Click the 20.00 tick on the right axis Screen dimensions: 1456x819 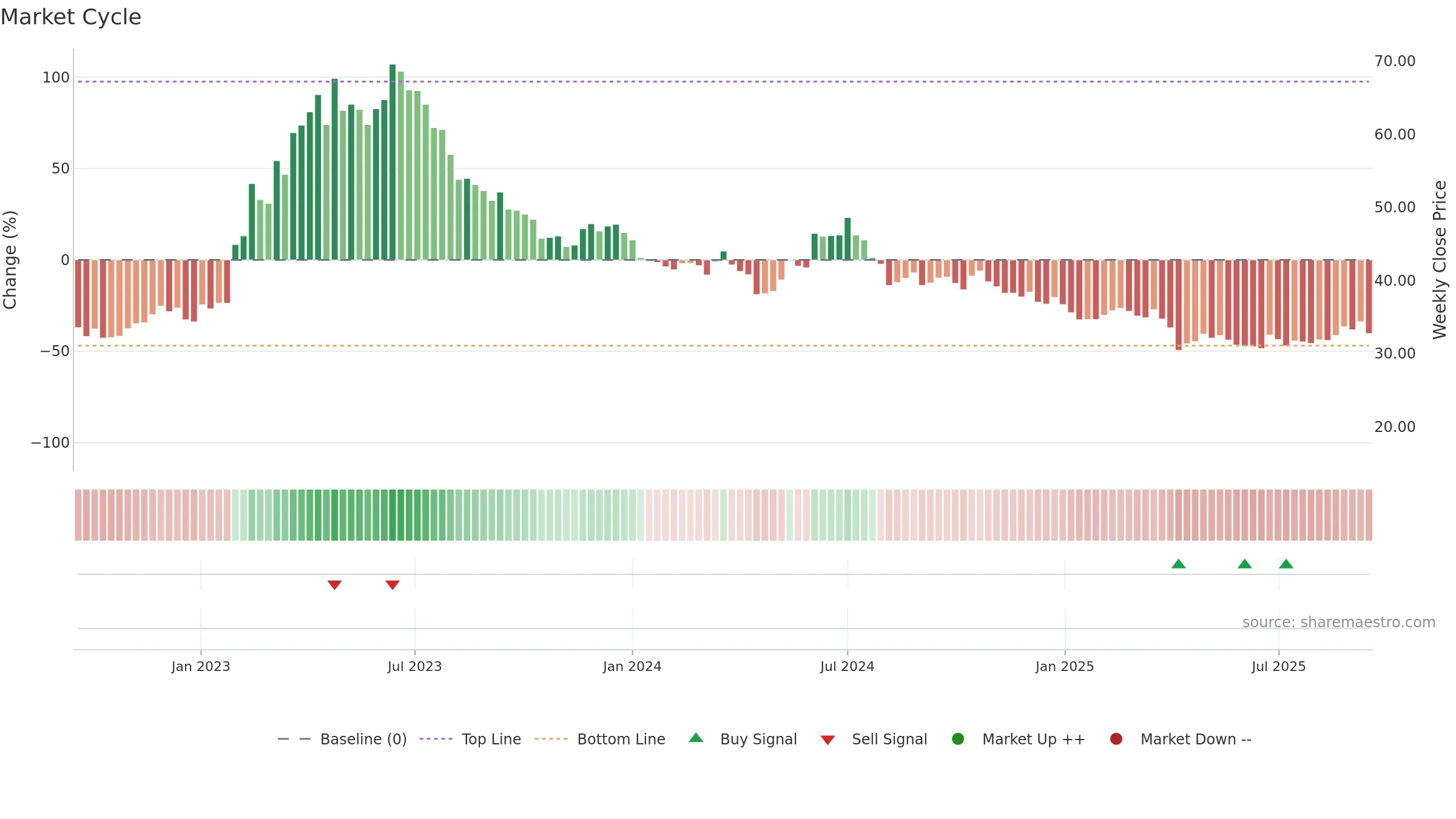click(x=1395, y=427)
